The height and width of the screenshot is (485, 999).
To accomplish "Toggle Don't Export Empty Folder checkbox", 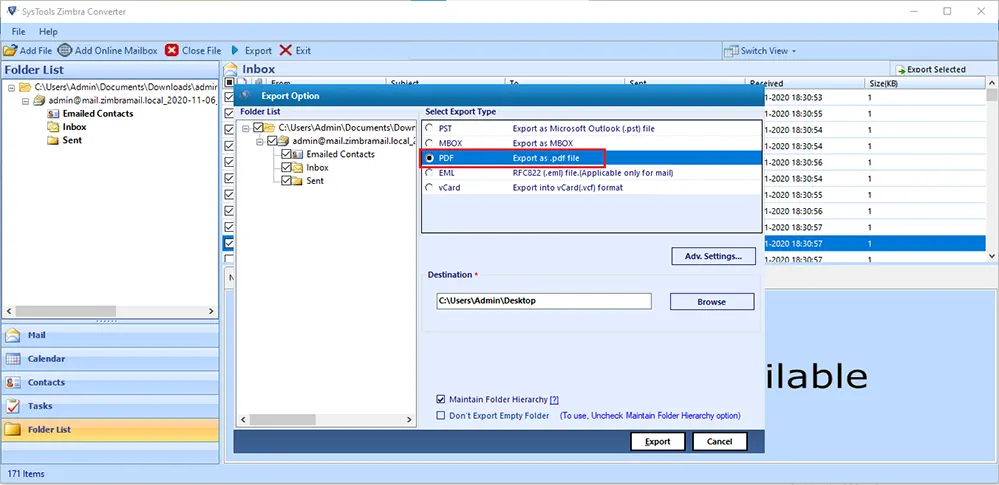I will coord(440,416).
